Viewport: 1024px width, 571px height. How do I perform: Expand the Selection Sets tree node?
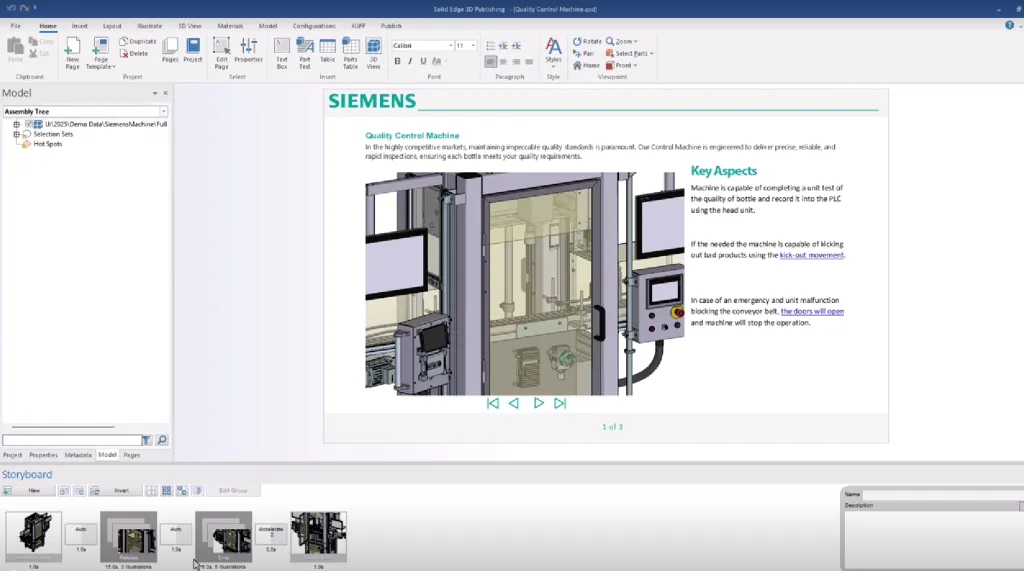16,134
